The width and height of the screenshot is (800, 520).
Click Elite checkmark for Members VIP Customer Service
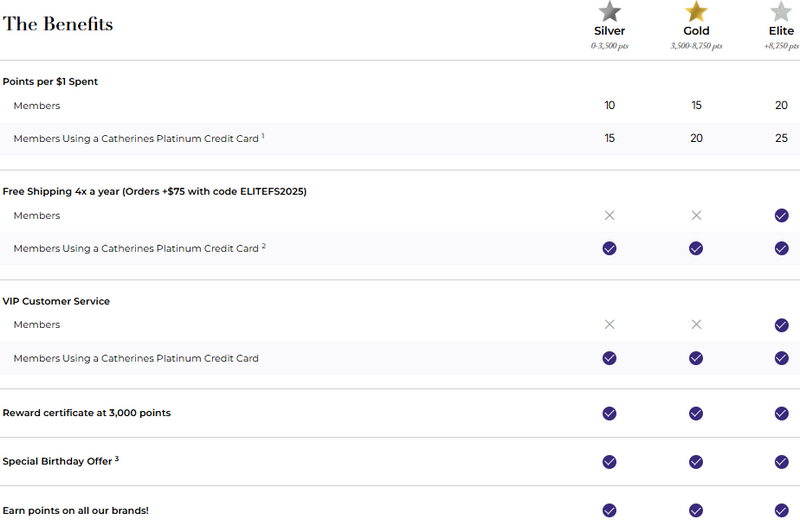[x=781, y=324]
